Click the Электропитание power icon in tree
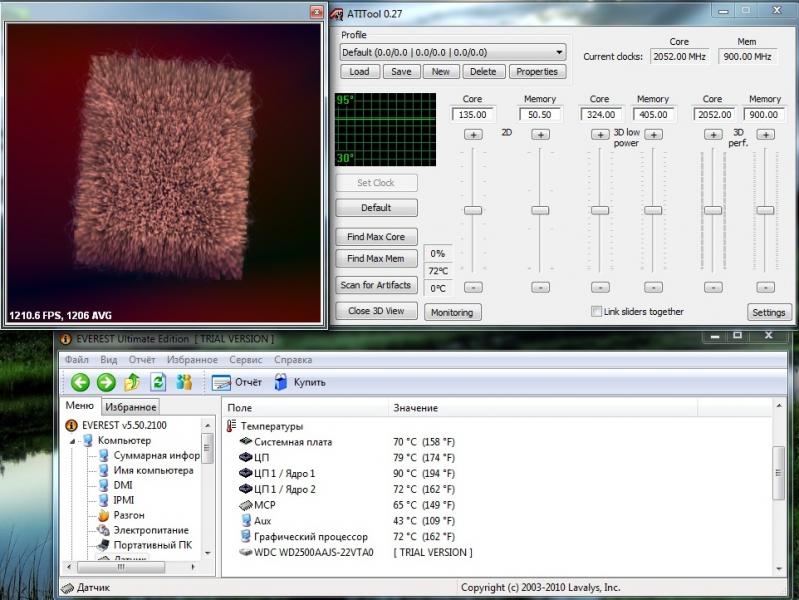This screenshot has width=799, height=600. click(103, 530)
